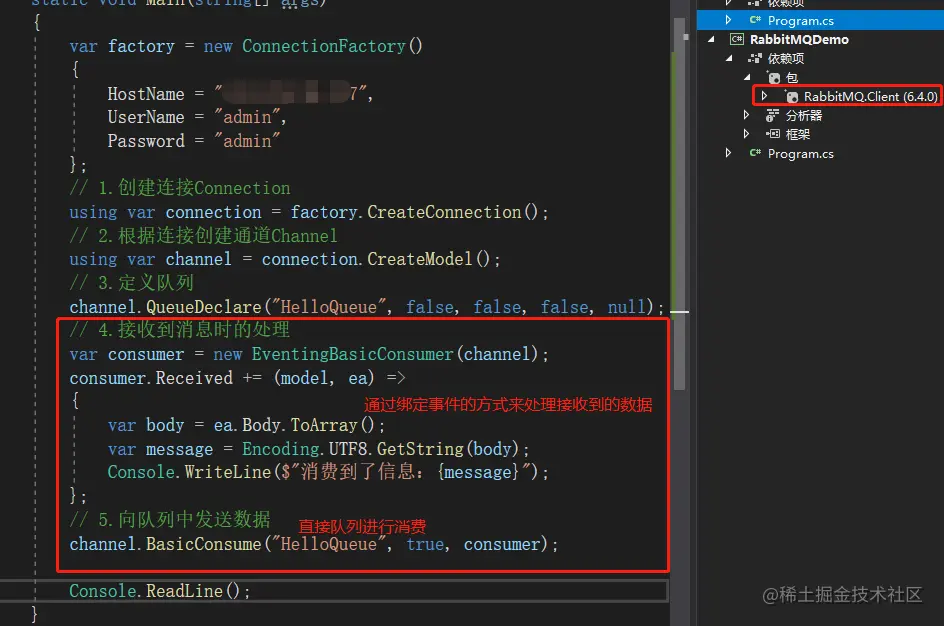This screenshot has width=944, height=626.
Task: Expand the RabbitMQ.Client (6.4.0) package
Action: tap(764, 96)
